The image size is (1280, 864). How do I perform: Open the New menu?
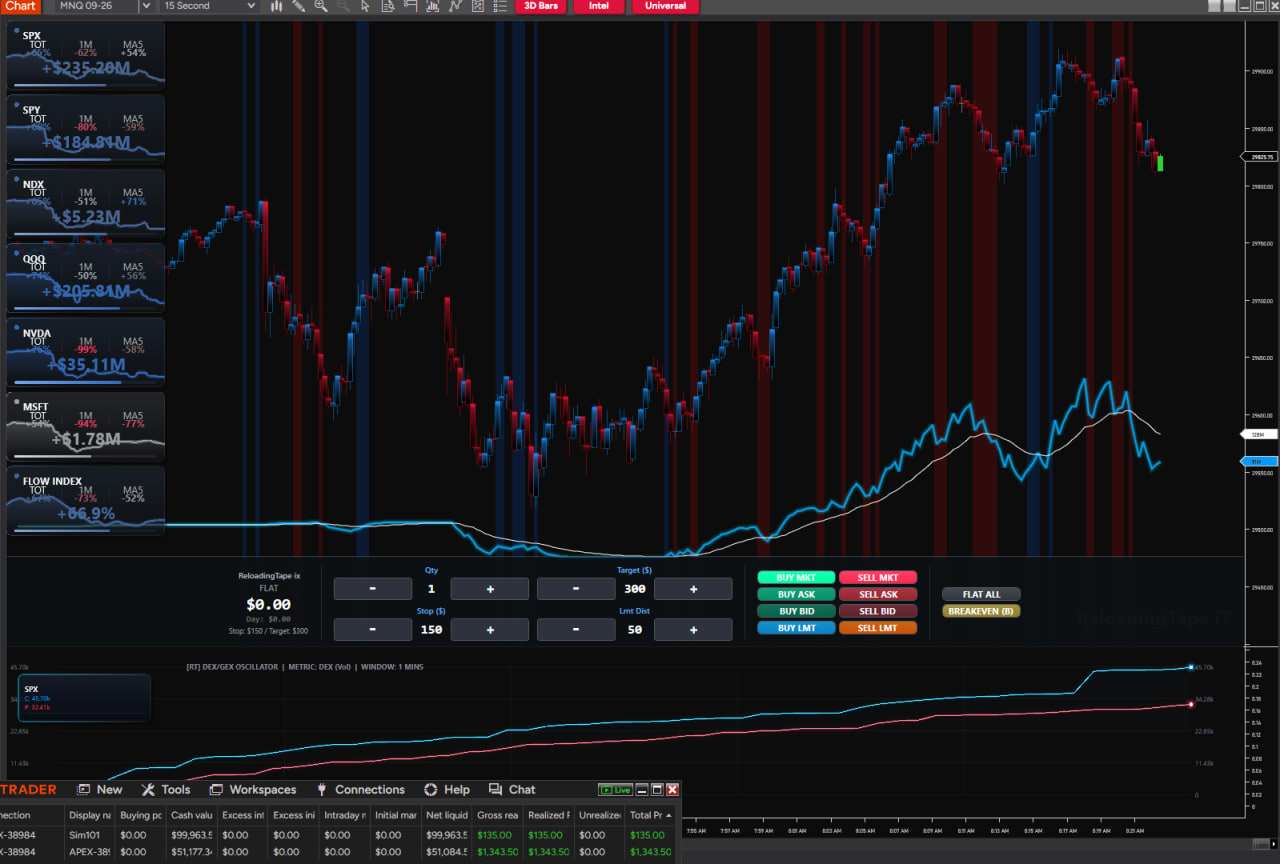pyautogui.click(x=110, y=790)
